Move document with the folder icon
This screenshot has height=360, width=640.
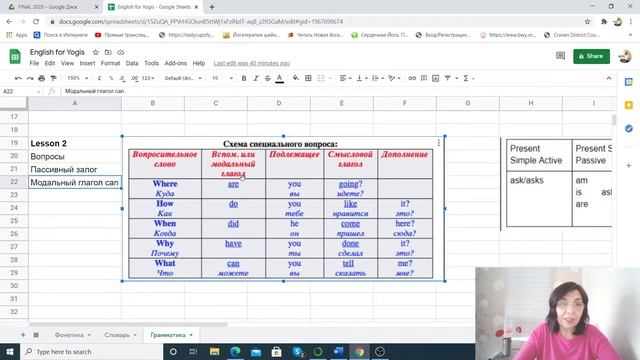pos(108,52)
